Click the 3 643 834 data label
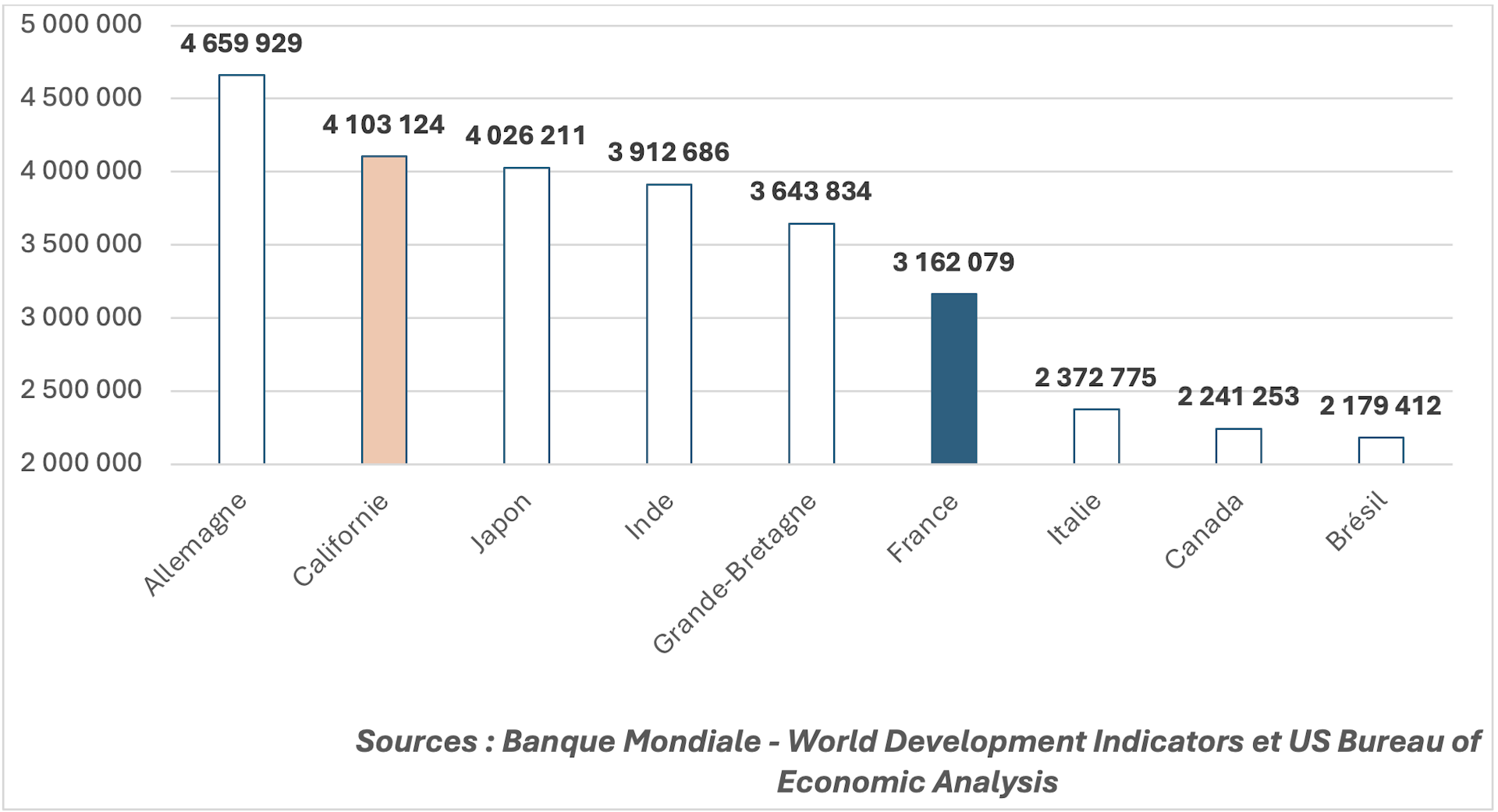This screenshot has height=812, width=1498. coord(811,192)
